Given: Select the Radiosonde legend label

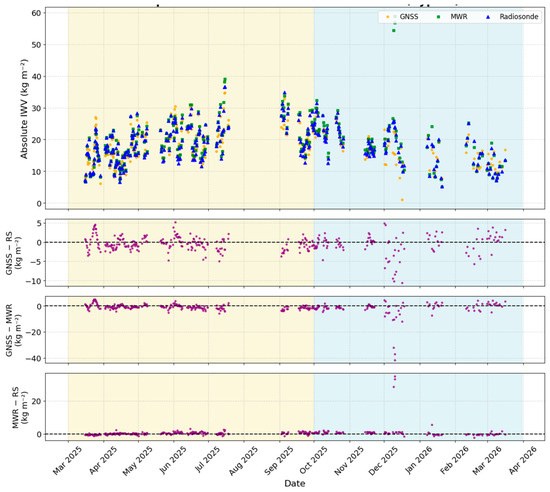Looking at the screenshot, I should pos(519,16).
